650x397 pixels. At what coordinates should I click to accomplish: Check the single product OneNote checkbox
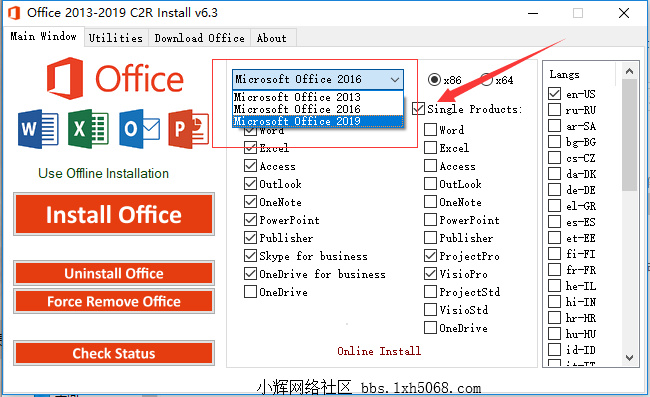coord(430,202)
